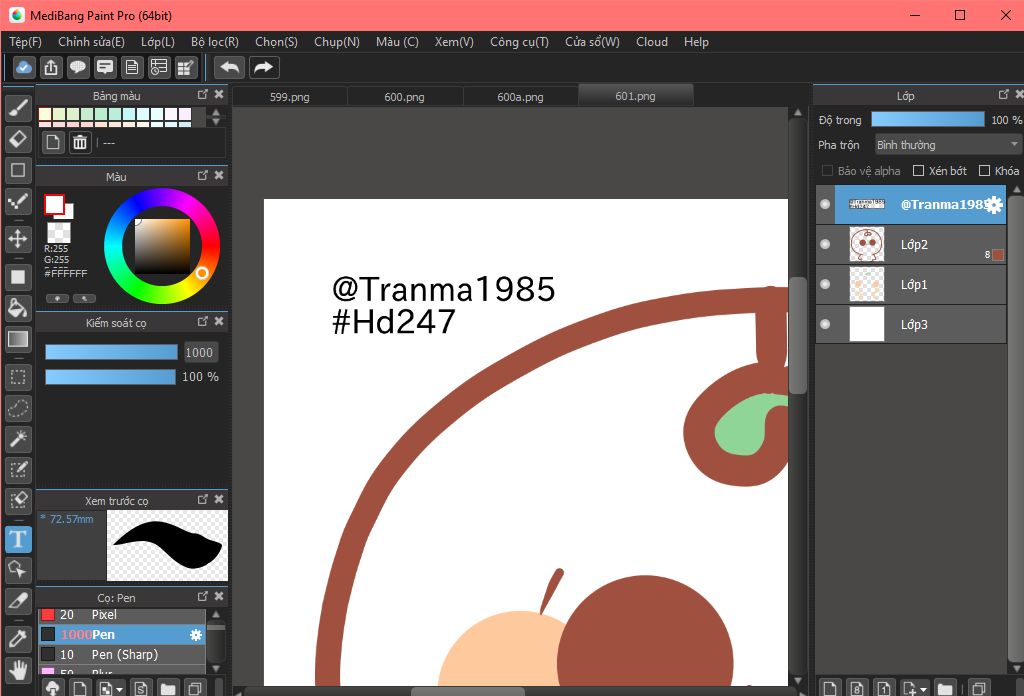1024x696 pixels.
Task: Select the Gradient tool
Action: pyautogui.click(x=18, y=339)
